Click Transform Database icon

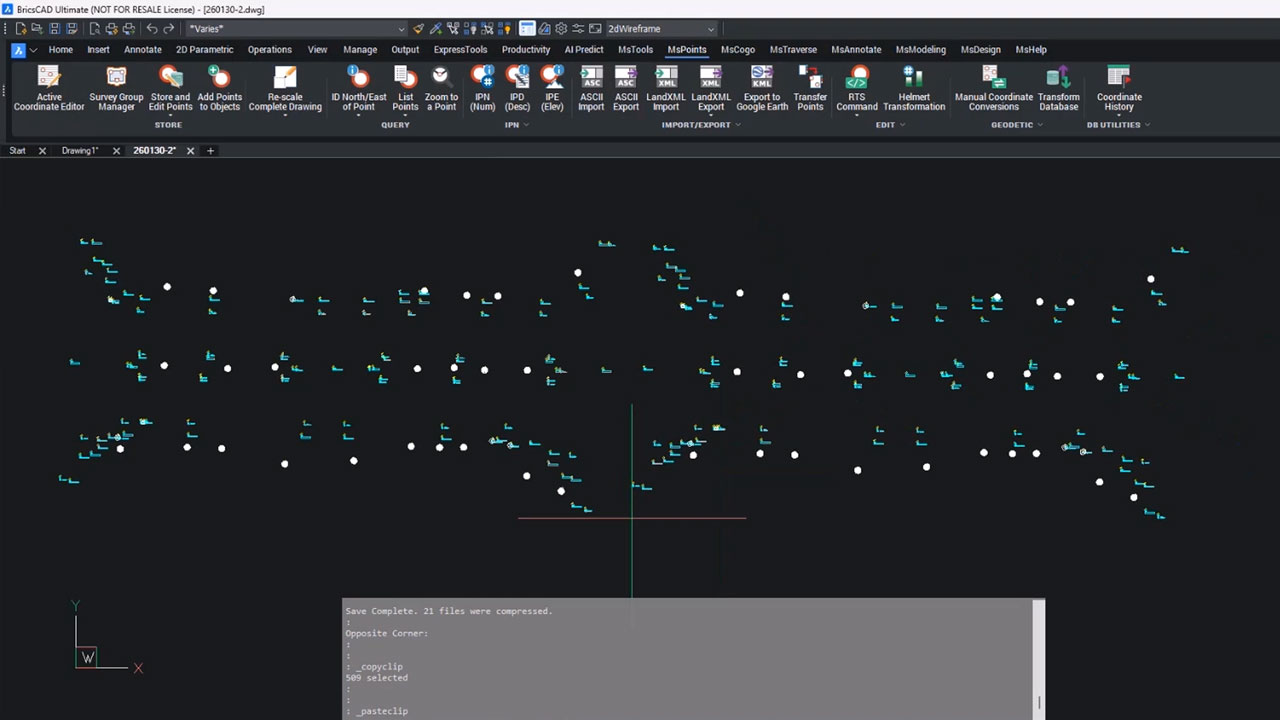[x=1058, y=88]
